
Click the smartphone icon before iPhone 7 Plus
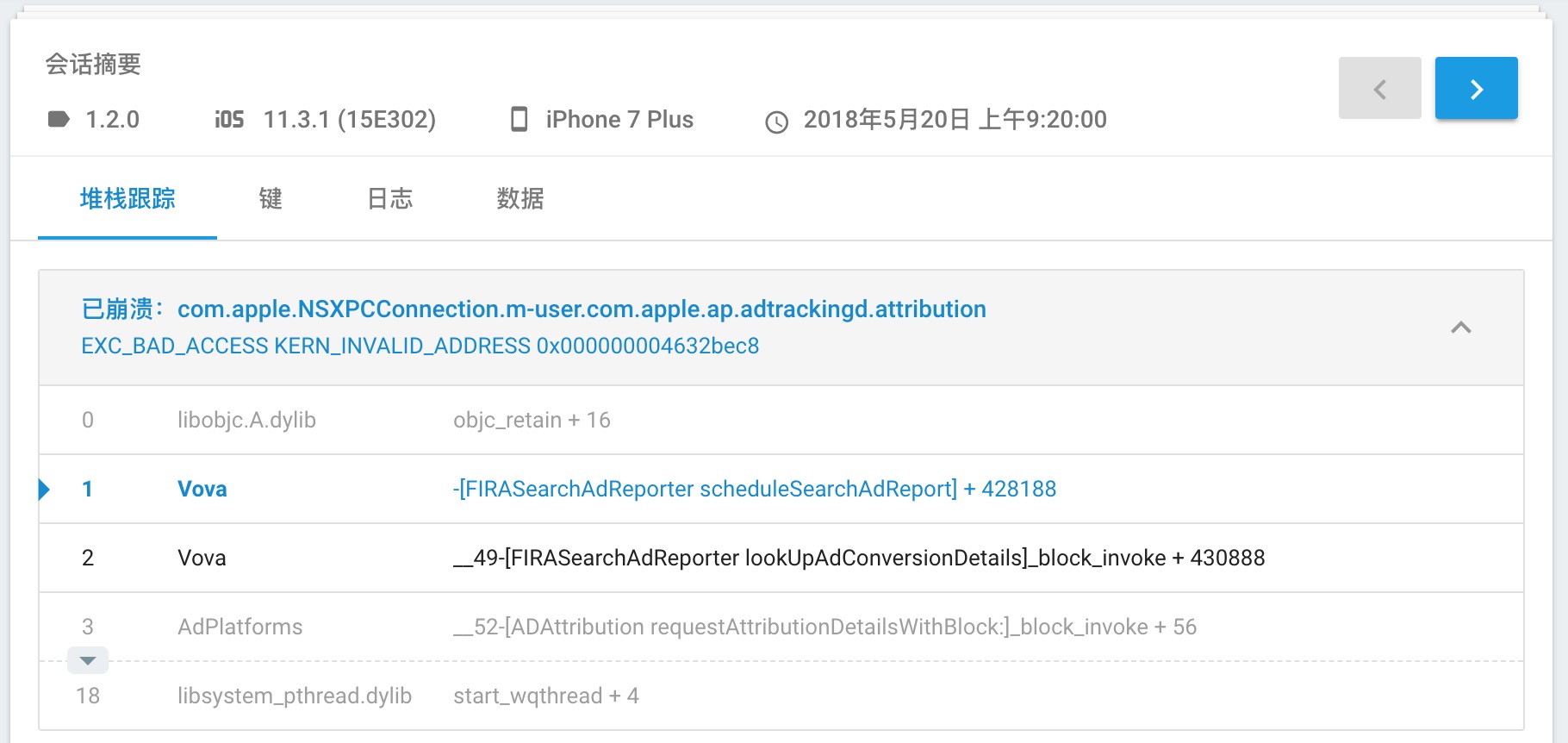pyautogui.click(x=520, y=120)
